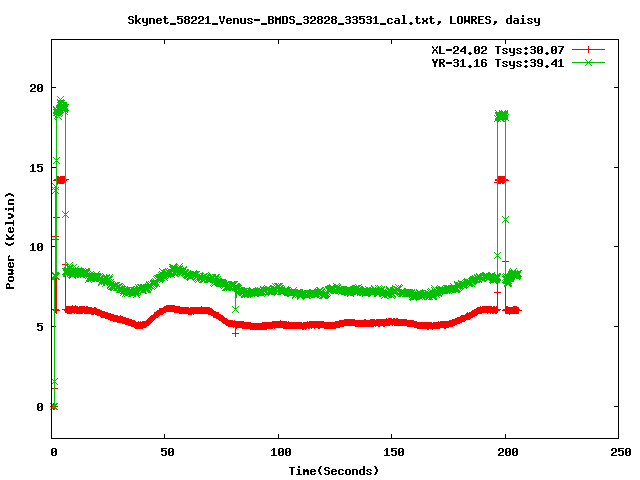Viewport: 640px width, 480px height.
Task: Click the Time(Seconds) x-axis label
Action: tap(334, 471)
